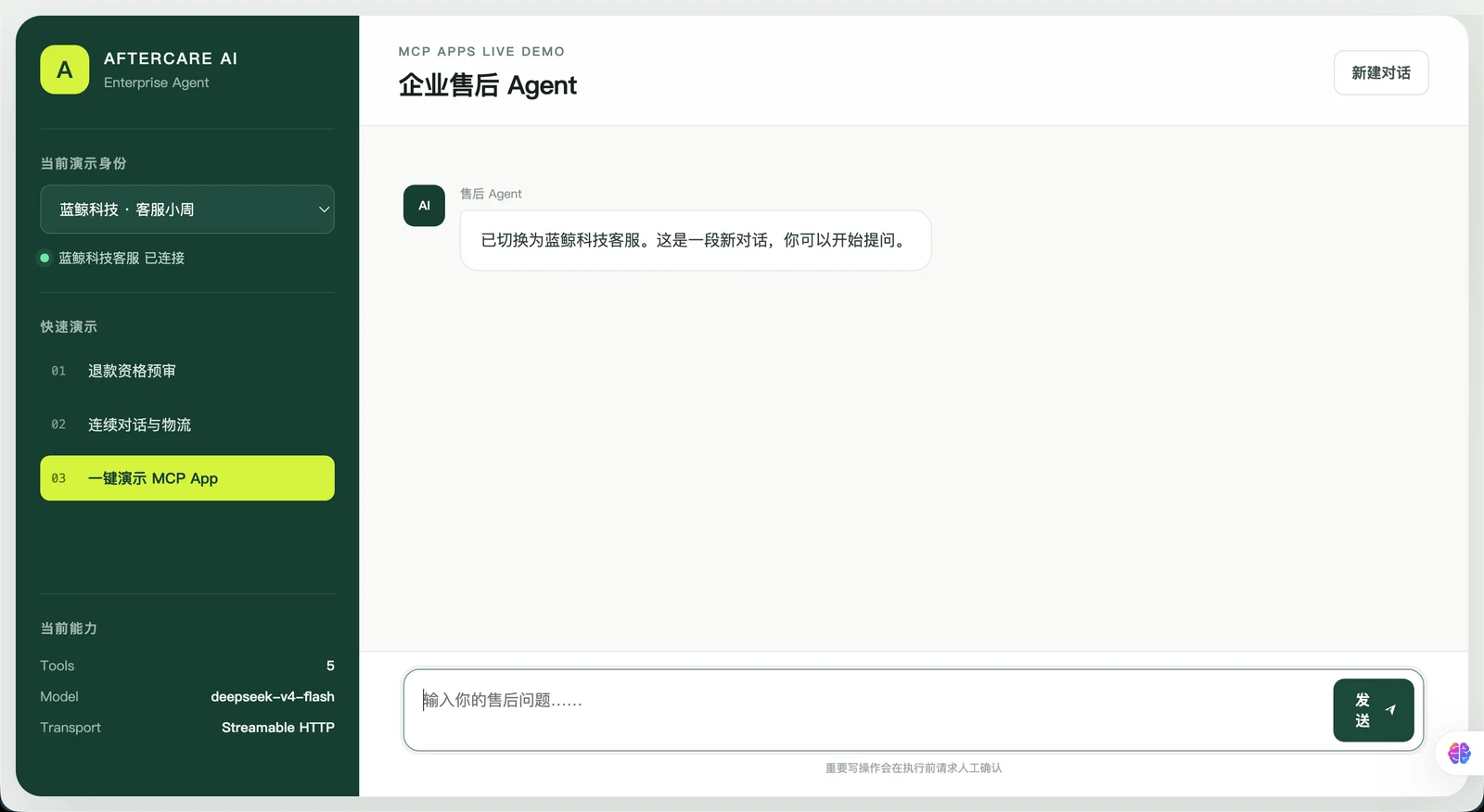
Task: Click the Enterprise Agent subtitle
Action: [156, 82]
